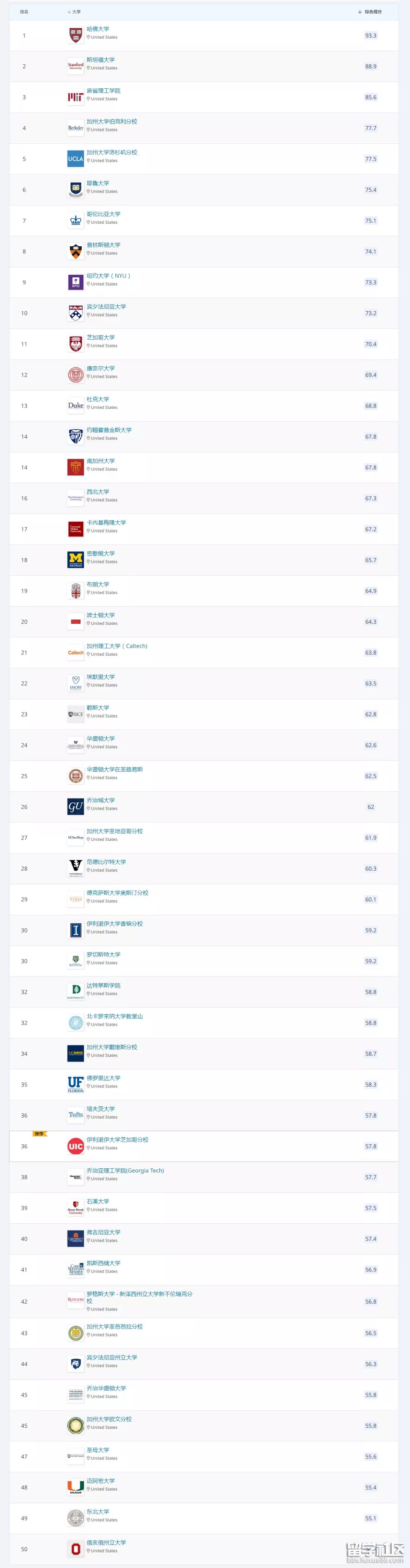Click the Duke logo icon
The height and width of the screenshot is (1568, 410).
[x=76, y=405]
